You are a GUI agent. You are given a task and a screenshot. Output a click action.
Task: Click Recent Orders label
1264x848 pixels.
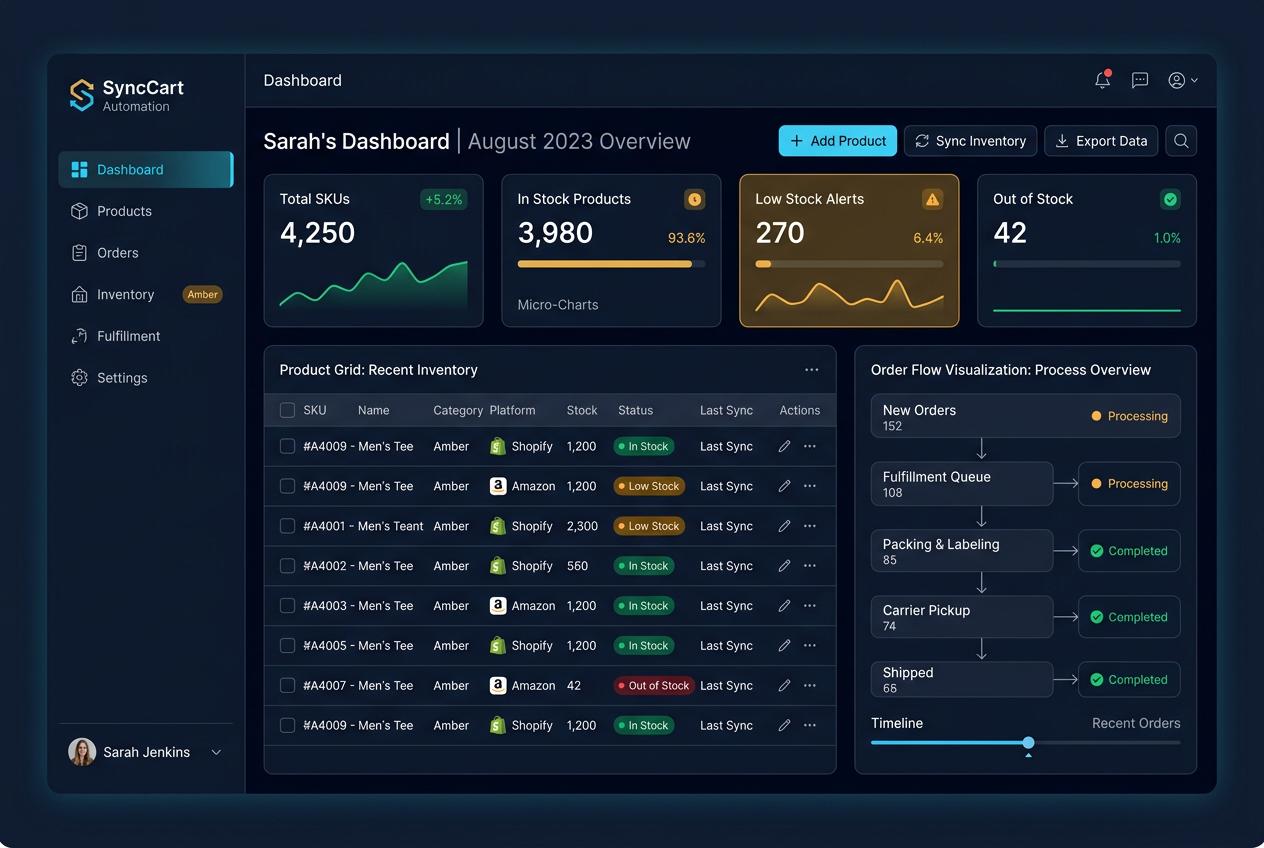pyautogui.click(x=1136, y=723)
